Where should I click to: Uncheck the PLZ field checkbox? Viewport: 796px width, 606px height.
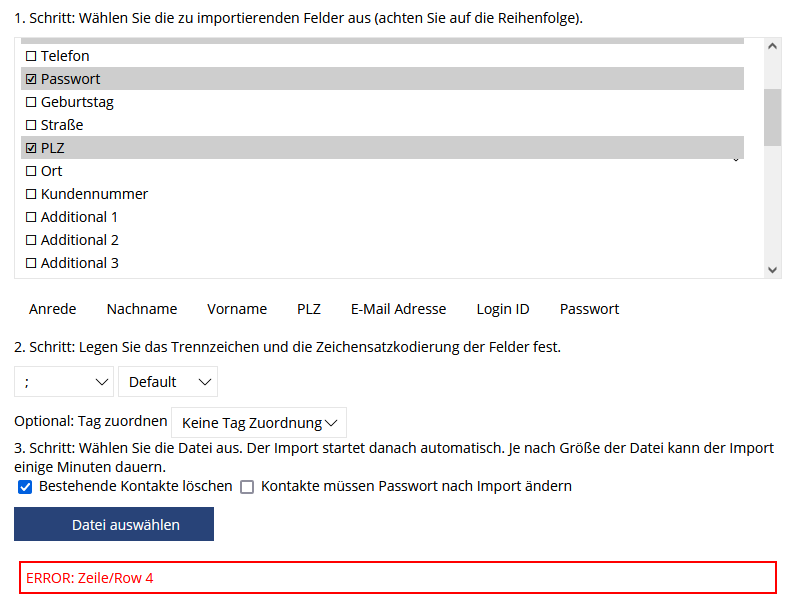coord(31,148)
